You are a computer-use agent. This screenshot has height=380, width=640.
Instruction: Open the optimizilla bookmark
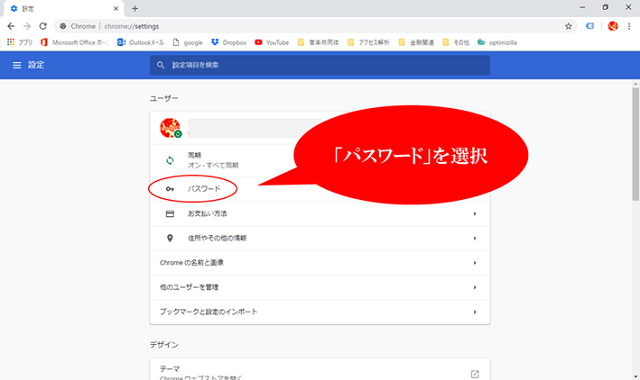pos(497,42)
